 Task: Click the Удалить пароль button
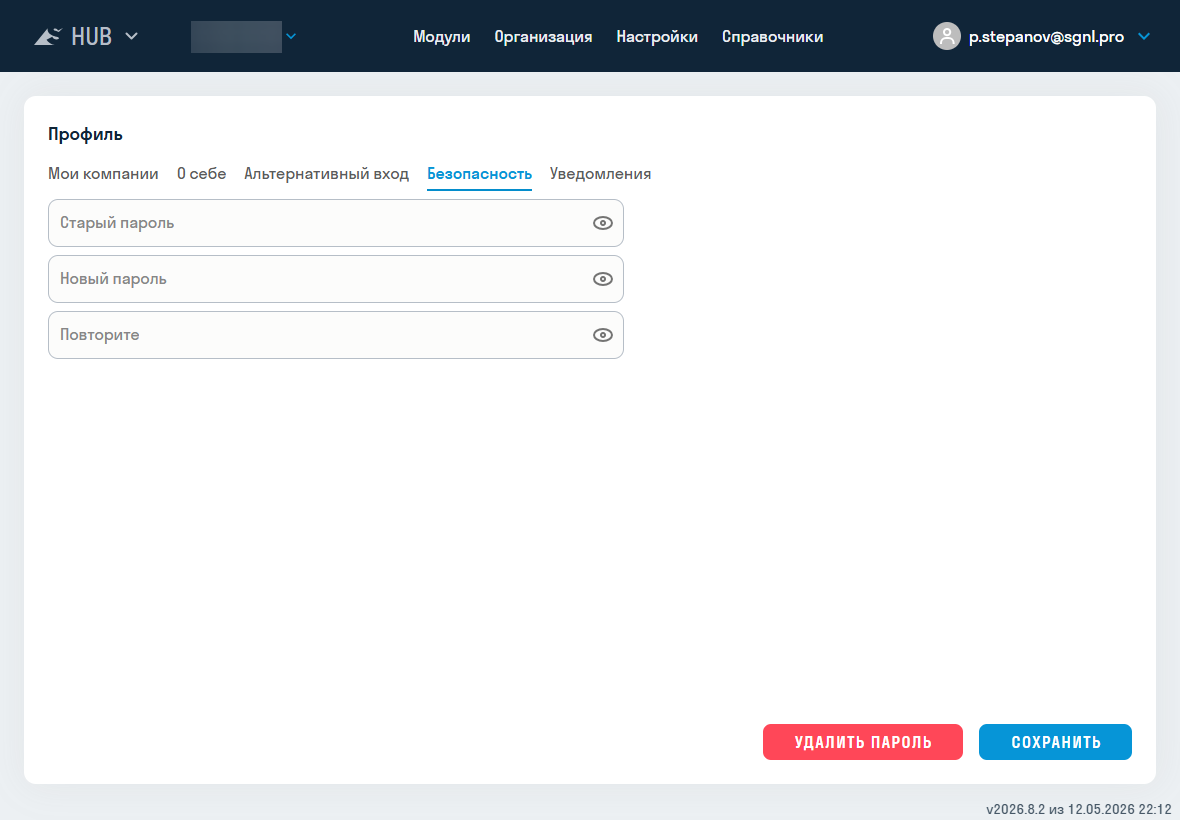tap(862, 742)
